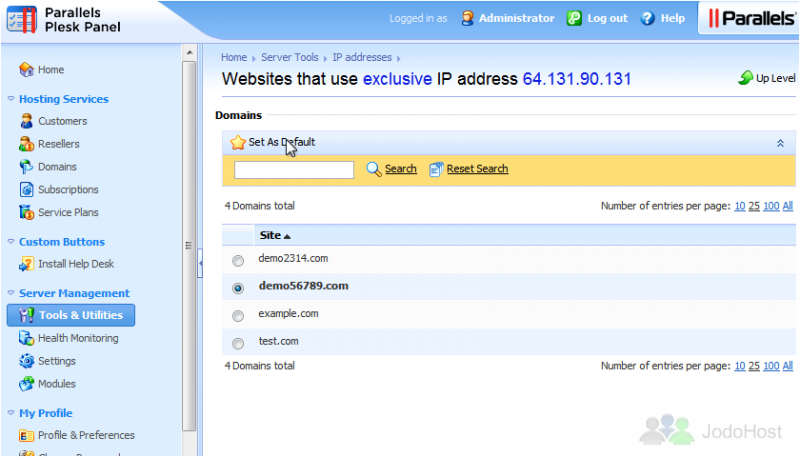800x457 pixels.
Task: Click the Domains globe icon in sidebar
Action: pyautogui.click(x=27, y=167)
